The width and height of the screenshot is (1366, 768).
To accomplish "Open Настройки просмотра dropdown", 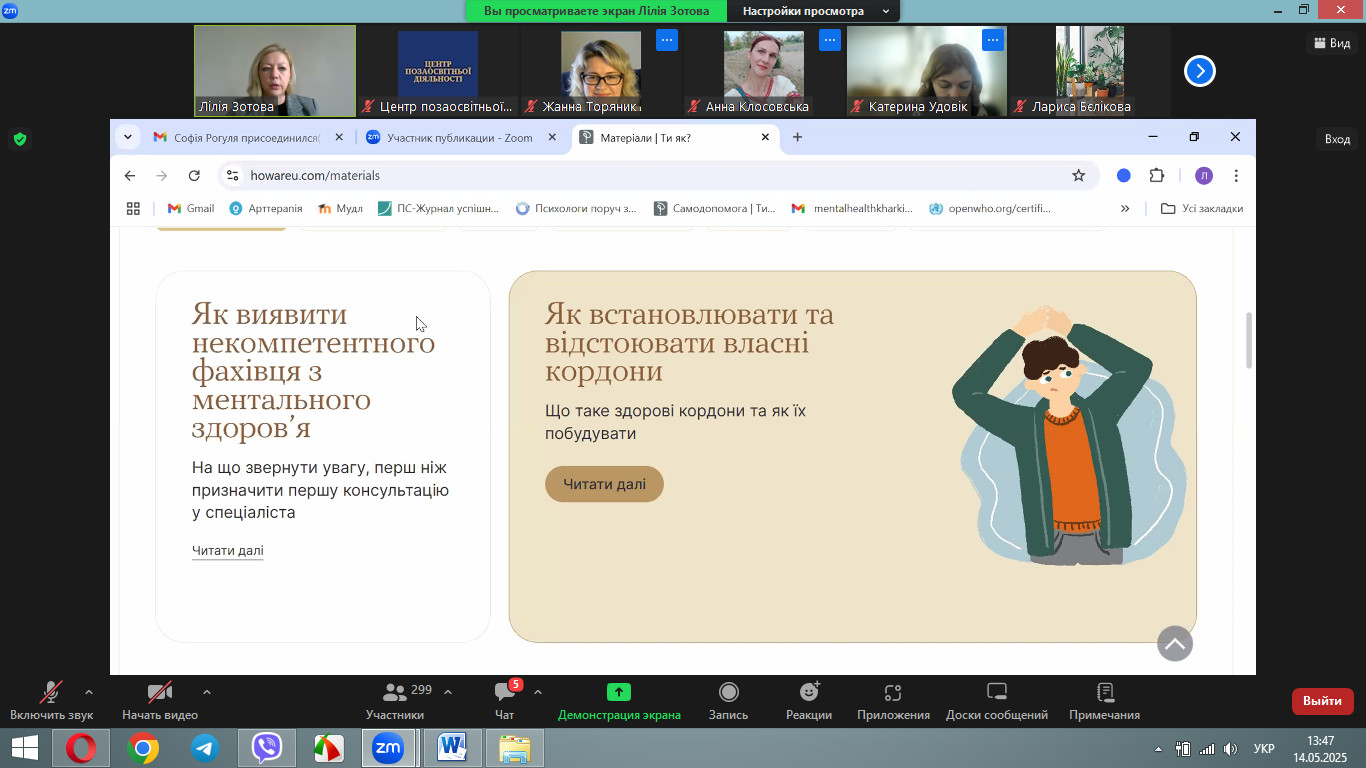I will point(816,11).
